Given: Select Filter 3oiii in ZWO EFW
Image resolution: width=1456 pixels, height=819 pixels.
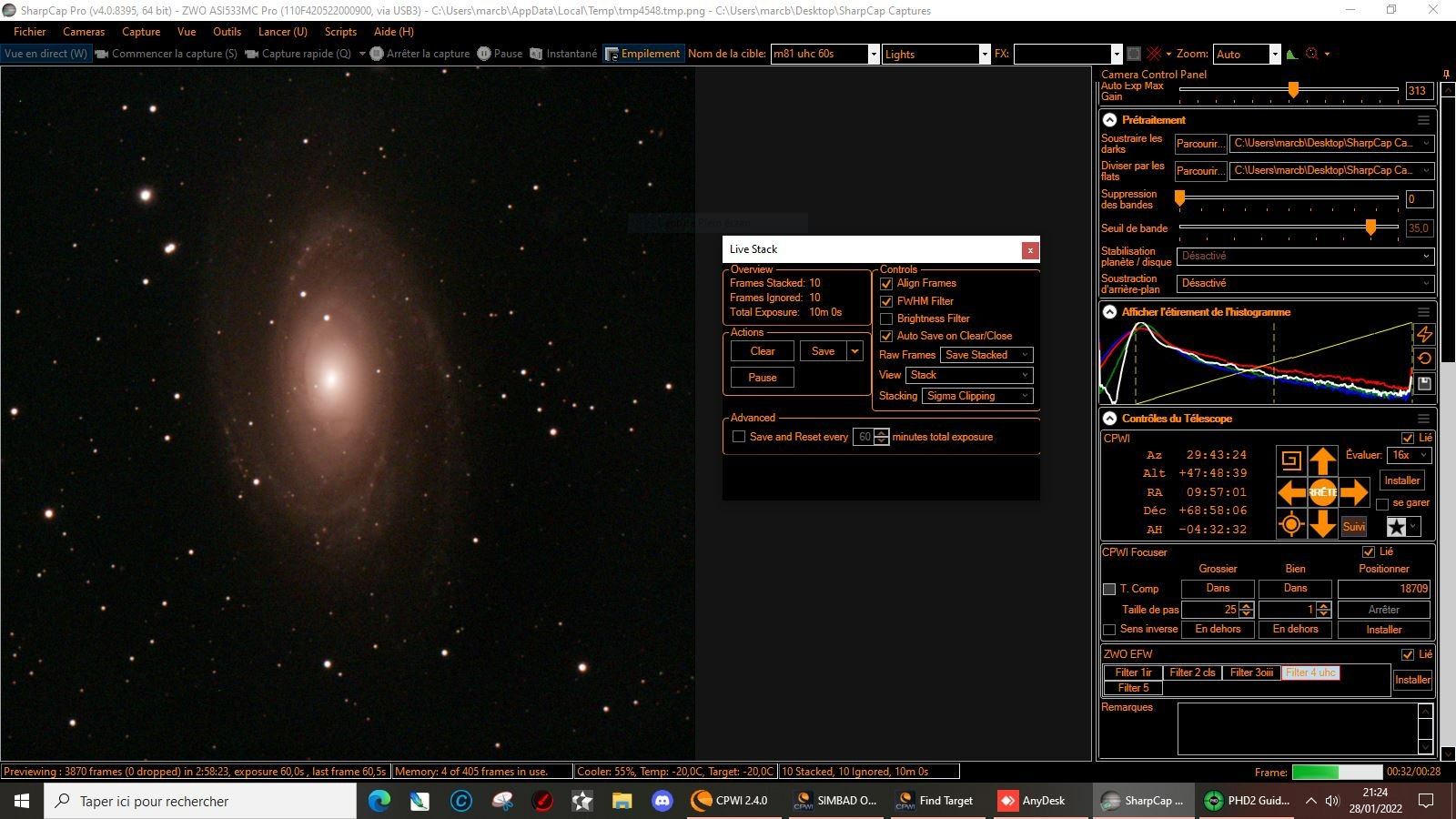Looking at the screenshot, I should pyautogui.click(x=1251, y=672).
